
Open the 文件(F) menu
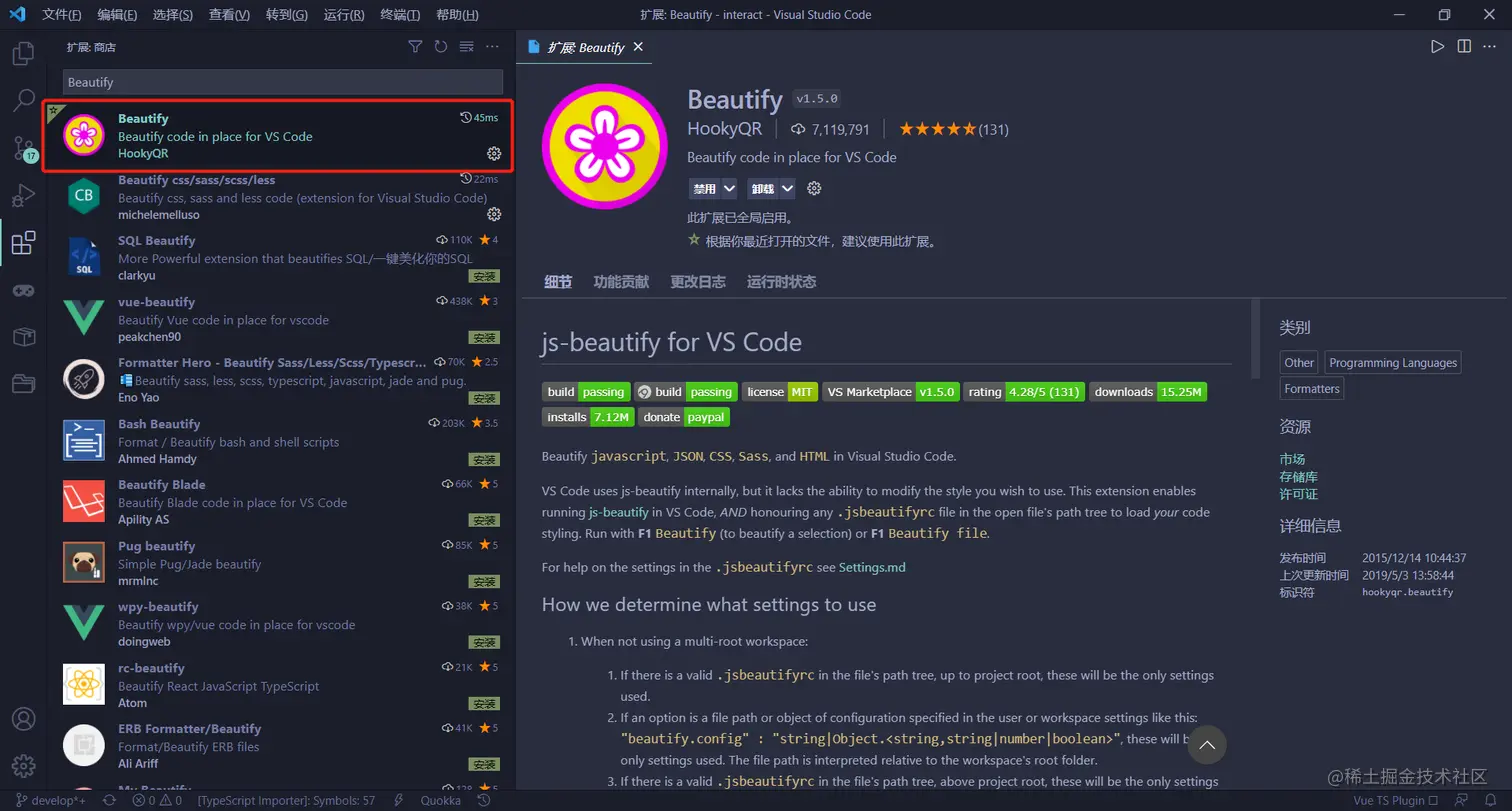pyautogui.click(x=62, y=15)
